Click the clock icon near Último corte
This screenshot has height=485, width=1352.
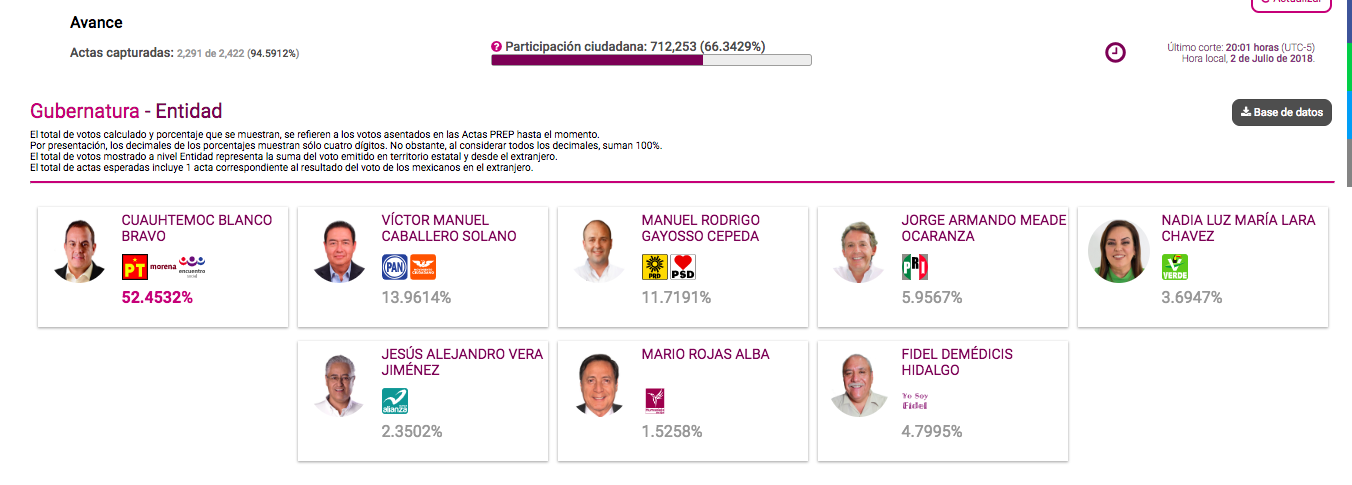[1115, 53]
